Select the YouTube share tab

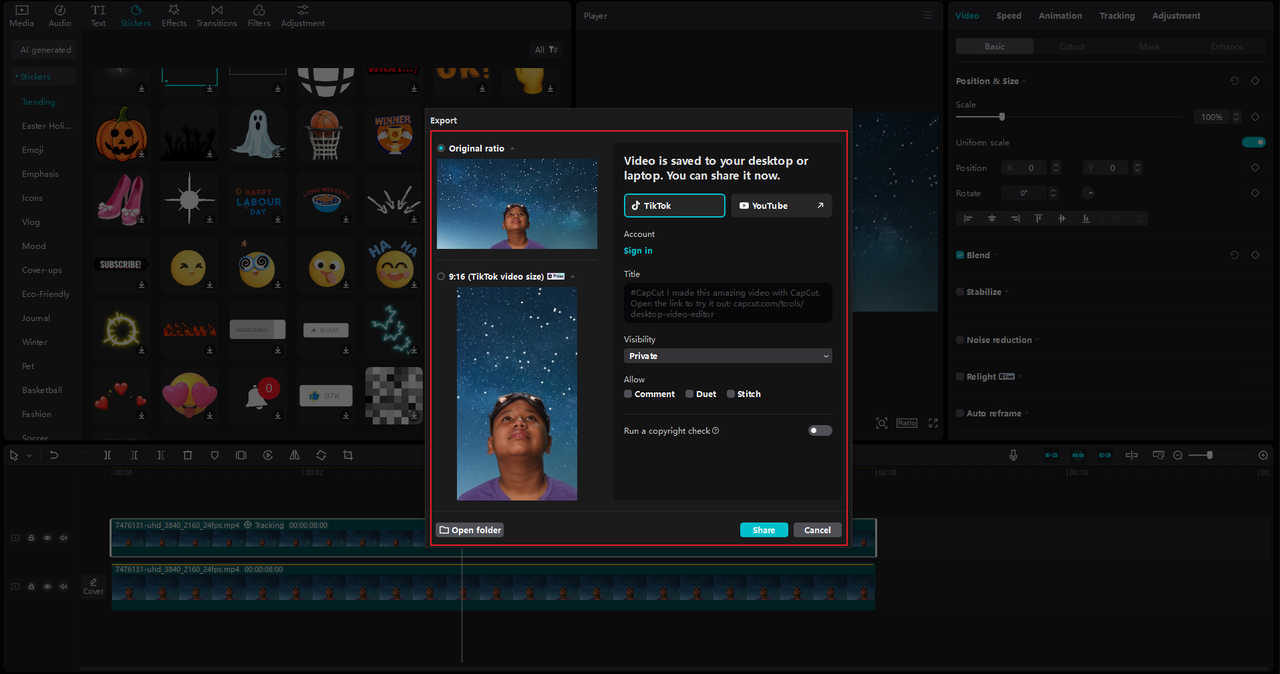781,205
